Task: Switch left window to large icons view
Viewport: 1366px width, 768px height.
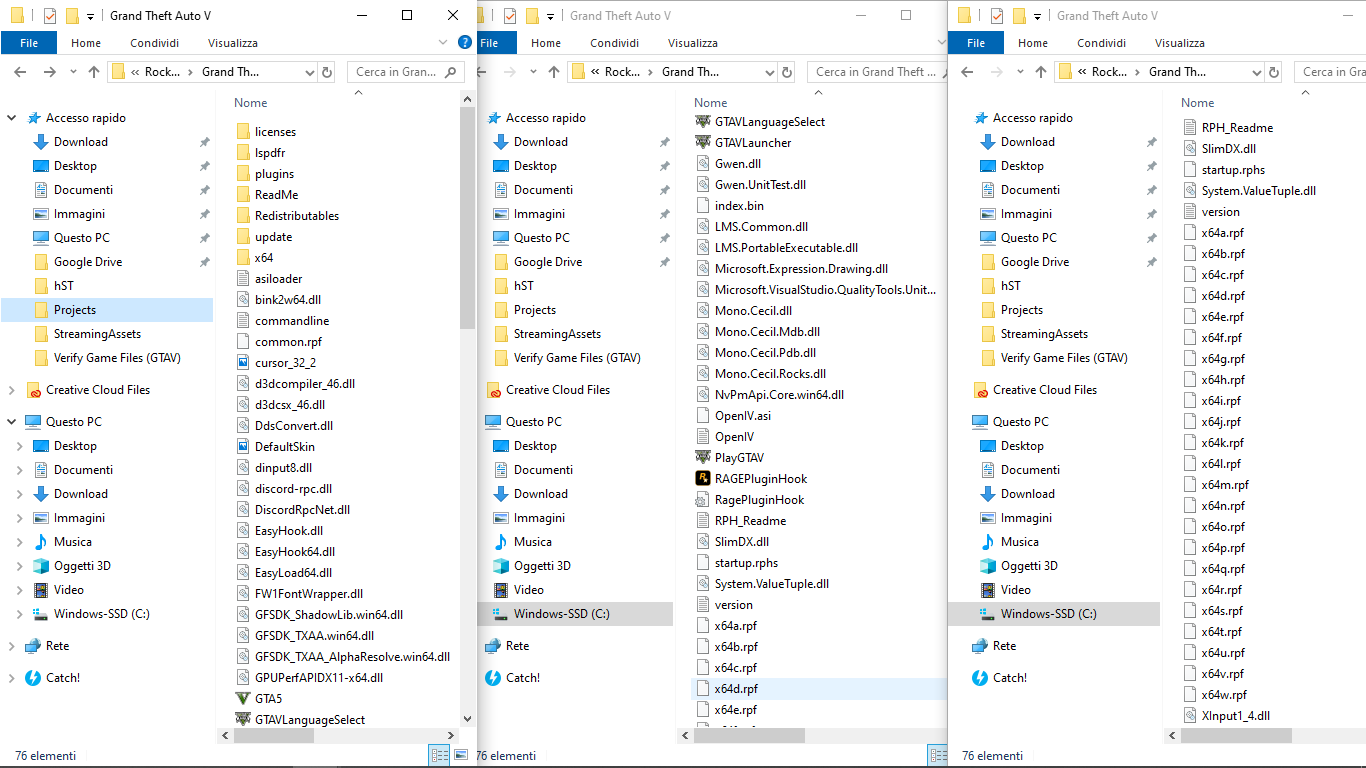Action: tap(461, 755)
